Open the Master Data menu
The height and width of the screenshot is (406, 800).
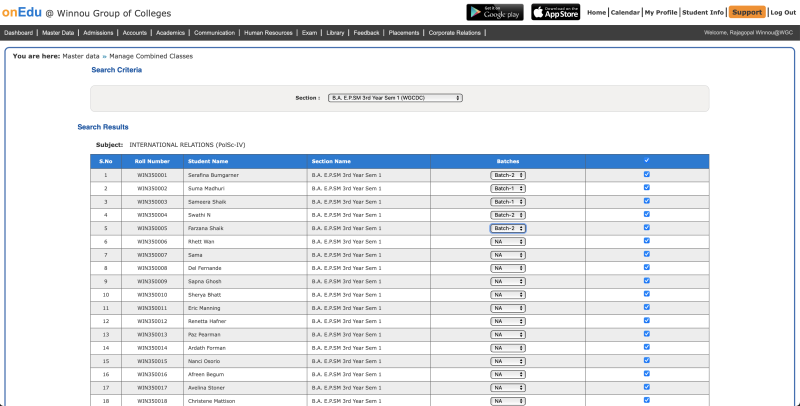point(59,33)
